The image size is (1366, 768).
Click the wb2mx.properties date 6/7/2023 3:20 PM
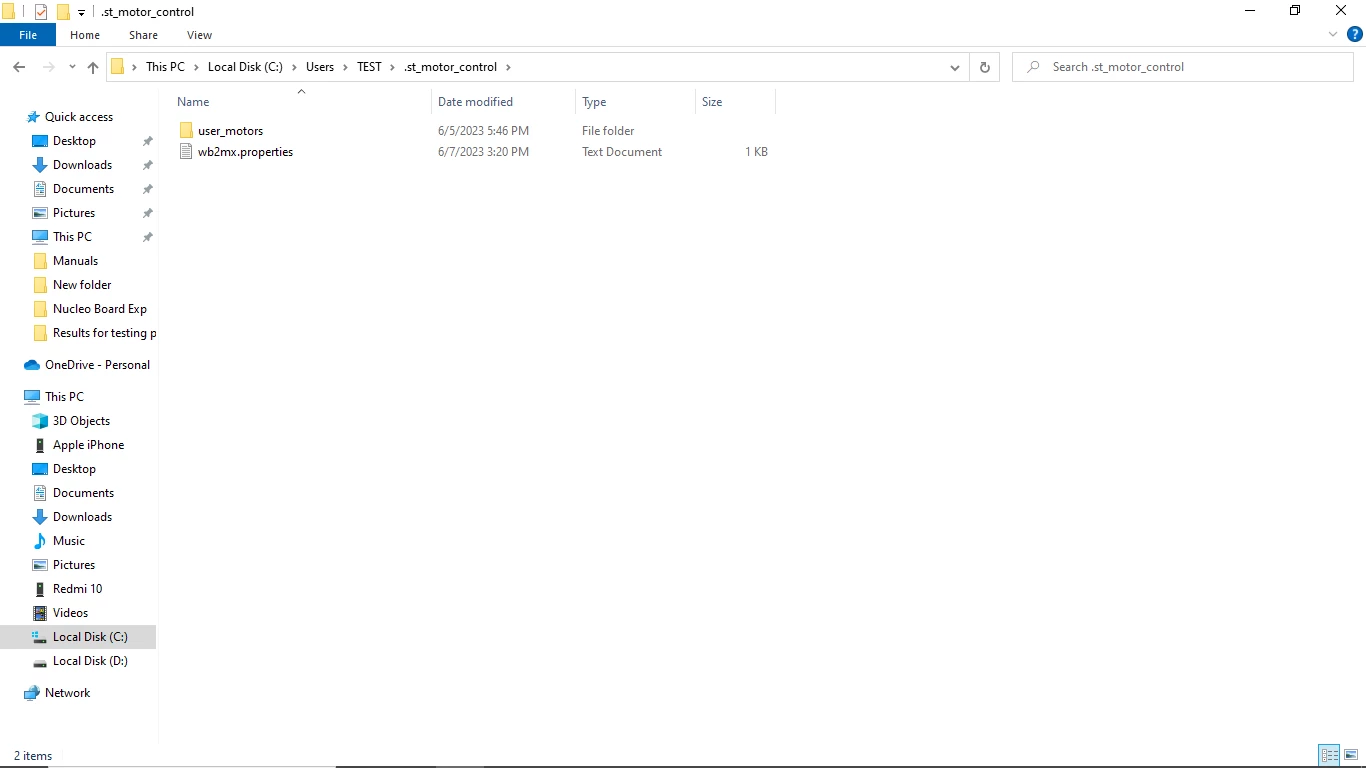pyautogui.click(x=483, y=152)
